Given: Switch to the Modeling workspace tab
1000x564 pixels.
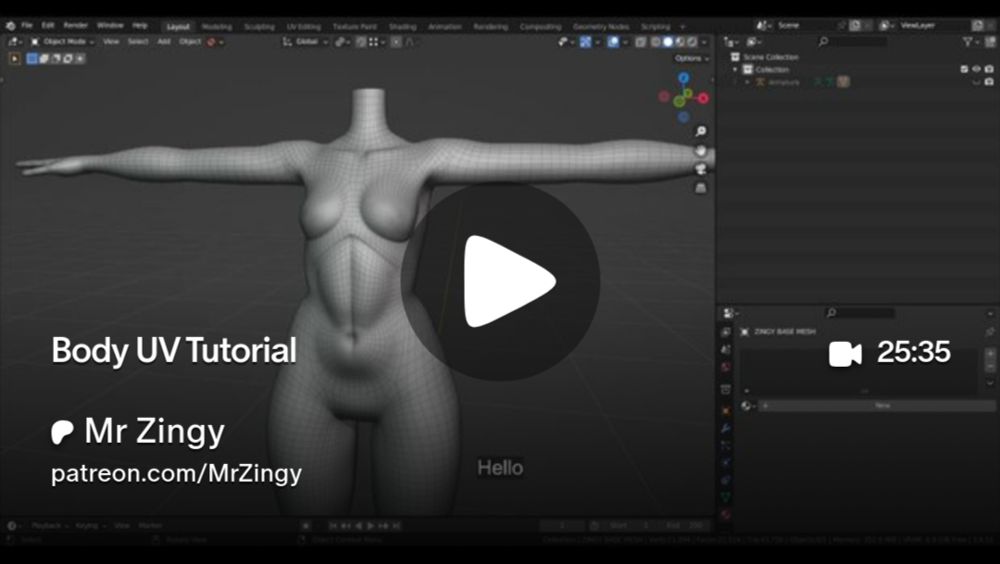Looking at the screenshot, I should [217, 27].
